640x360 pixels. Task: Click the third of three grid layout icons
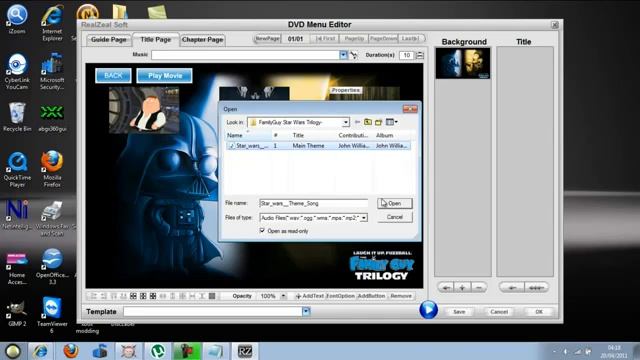153,296
